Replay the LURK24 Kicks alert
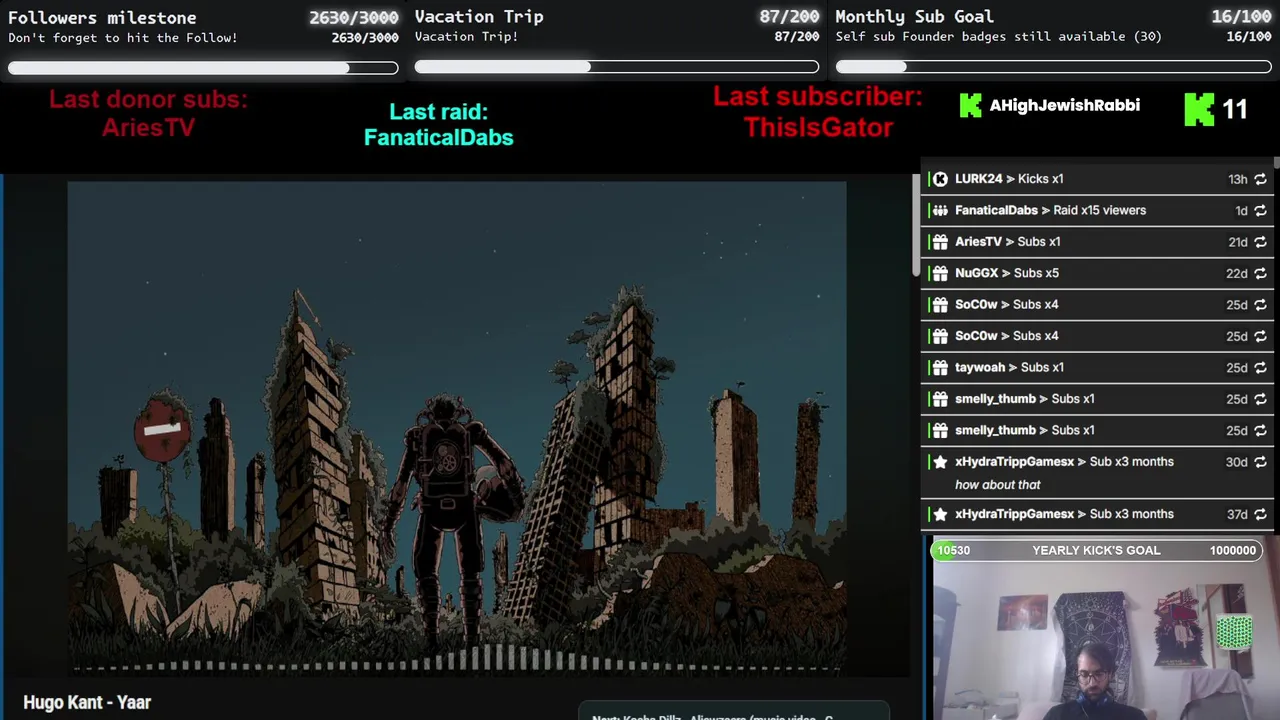Viewport: 1280px width, 720px height. tap(1260, 179)
